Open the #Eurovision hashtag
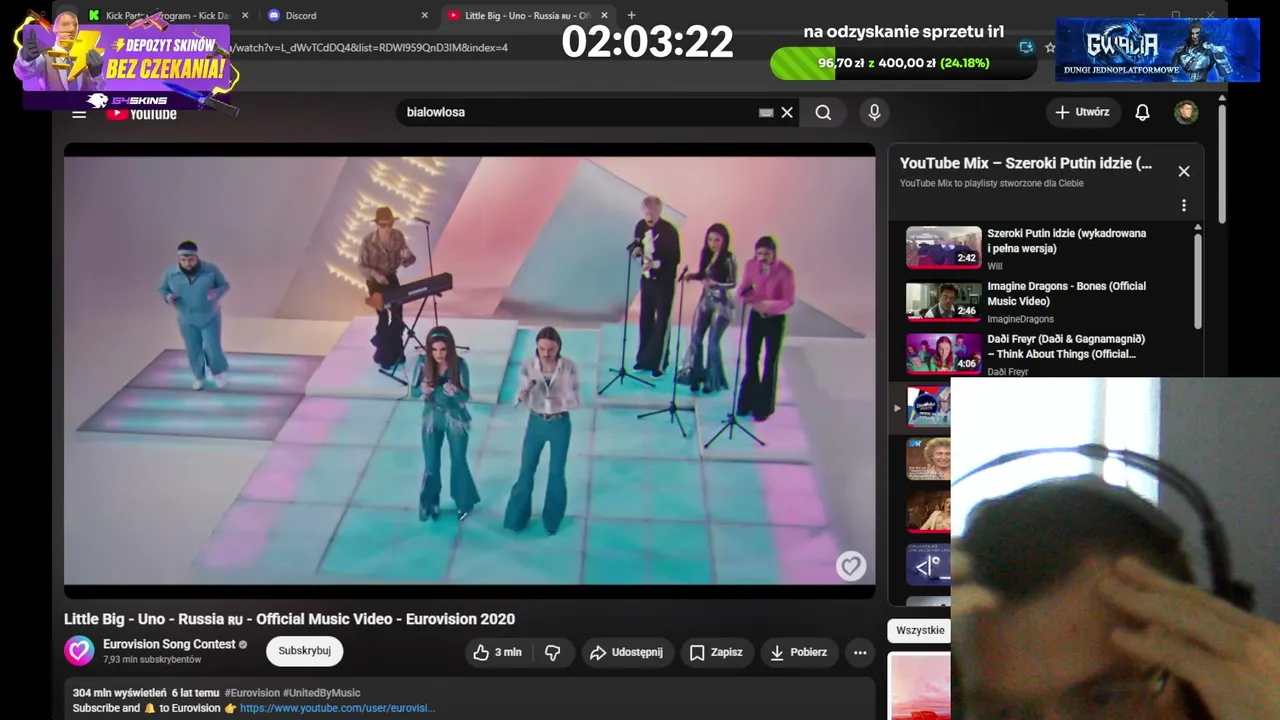The image size is (1280, 720). [x=252, y=693]
